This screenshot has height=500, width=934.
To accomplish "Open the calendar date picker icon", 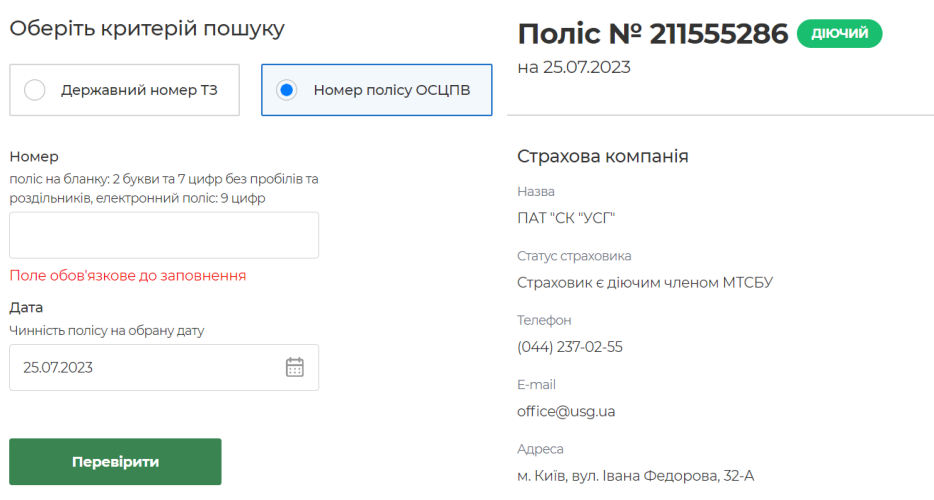I will point(295,367).
